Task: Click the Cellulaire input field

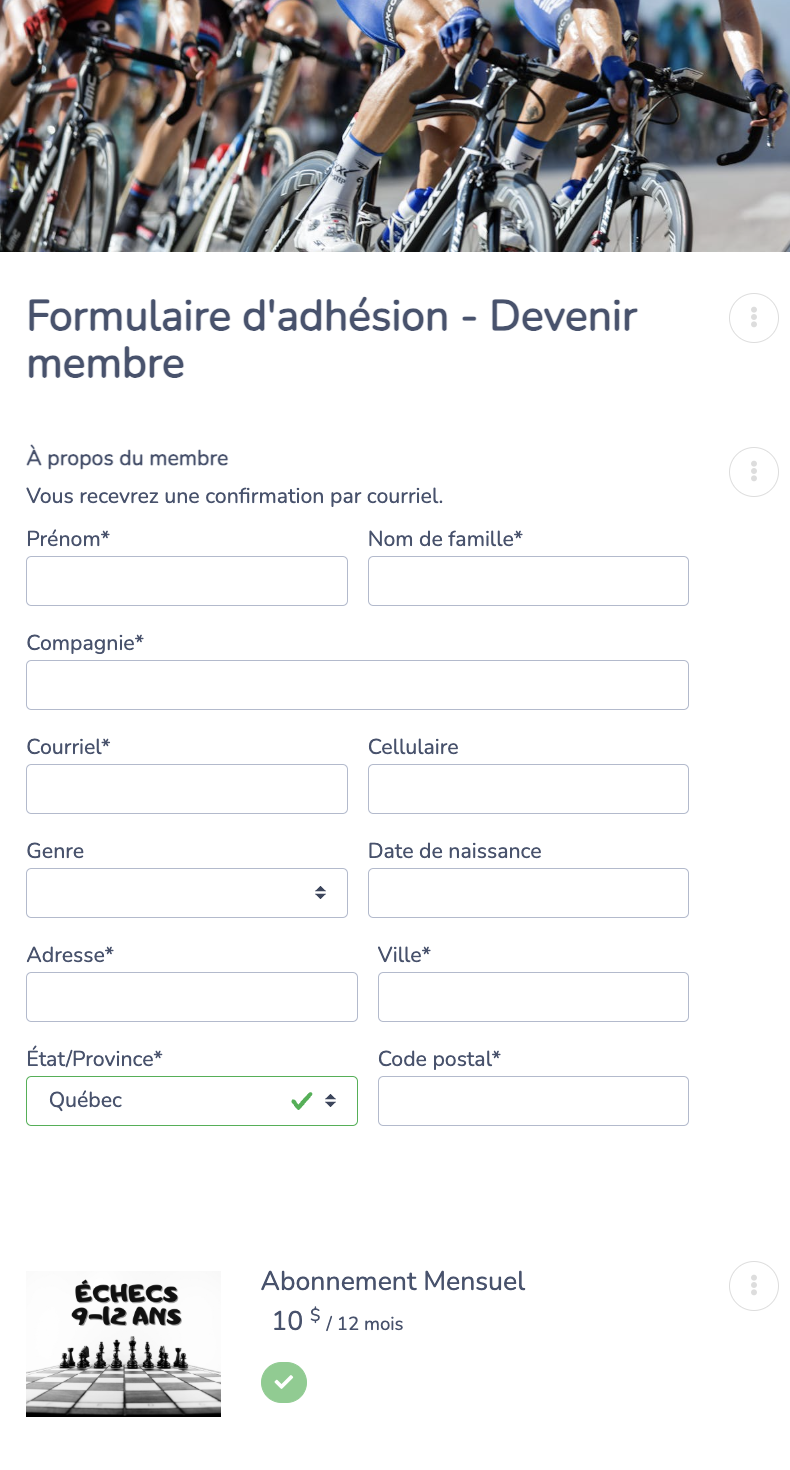Action: (528, 788)
